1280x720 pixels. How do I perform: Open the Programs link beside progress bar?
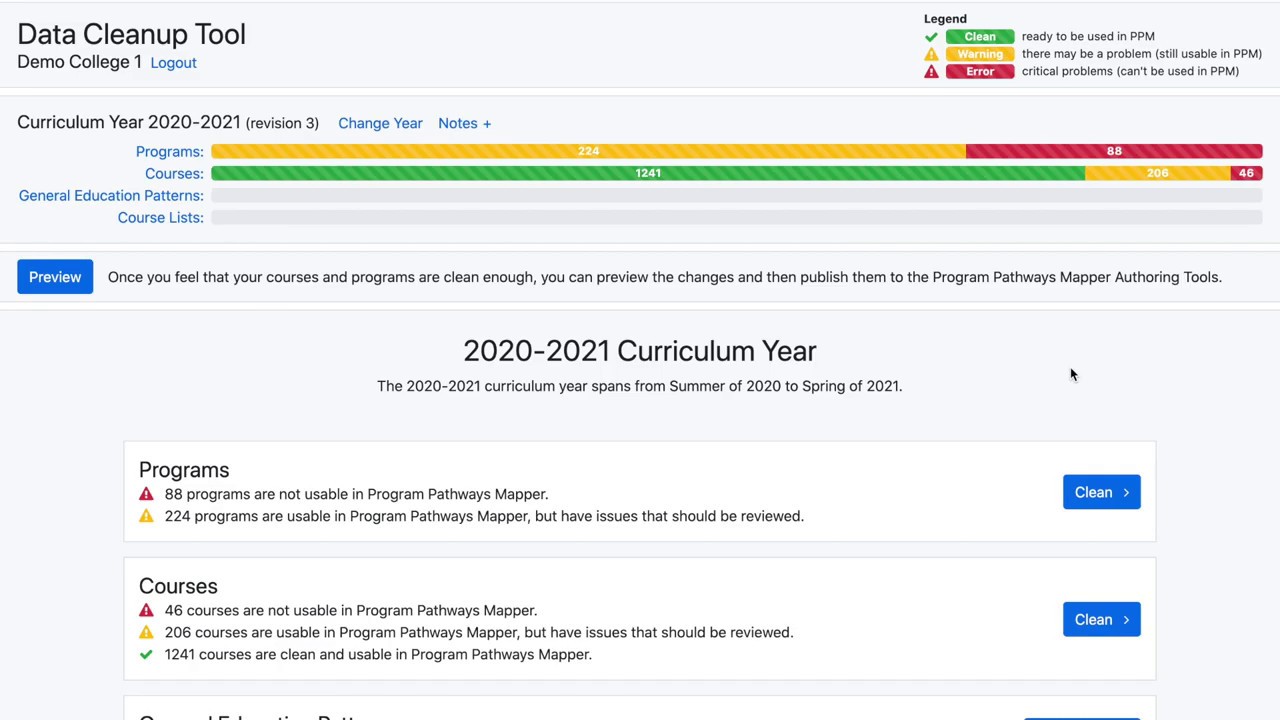[x=169, y=151]
